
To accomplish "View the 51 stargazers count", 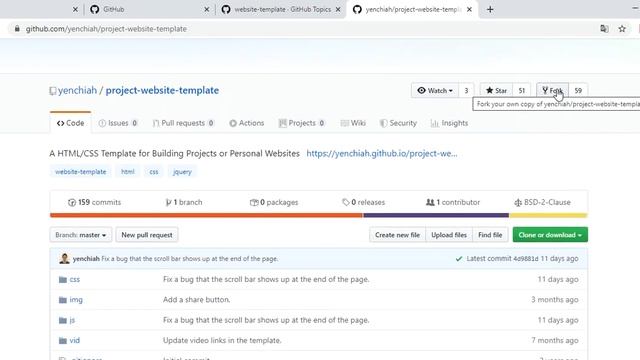I will click(x=522, y=91).
